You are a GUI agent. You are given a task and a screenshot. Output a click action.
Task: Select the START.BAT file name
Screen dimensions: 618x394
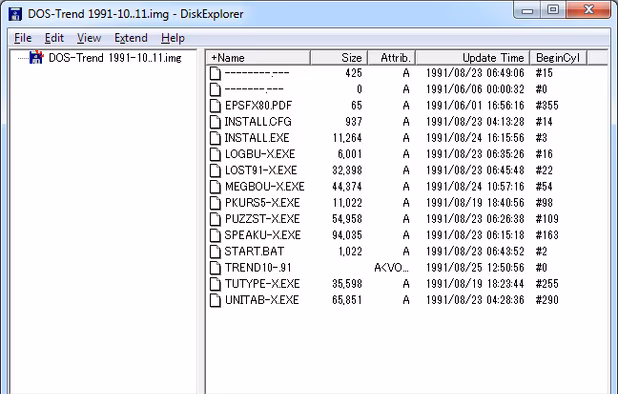tap(254, 251)
